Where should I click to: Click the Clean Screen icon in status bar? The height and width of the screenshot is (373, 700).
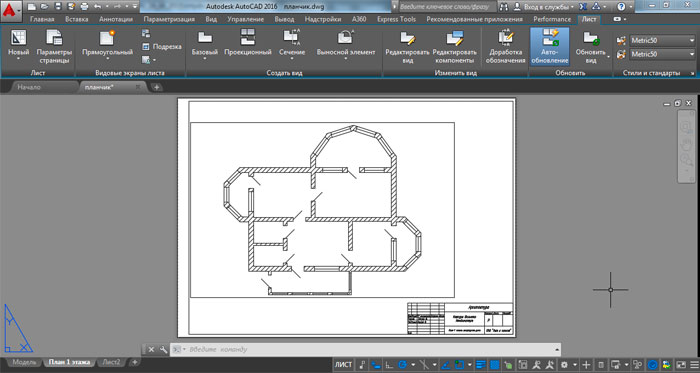tap(681, 365)
